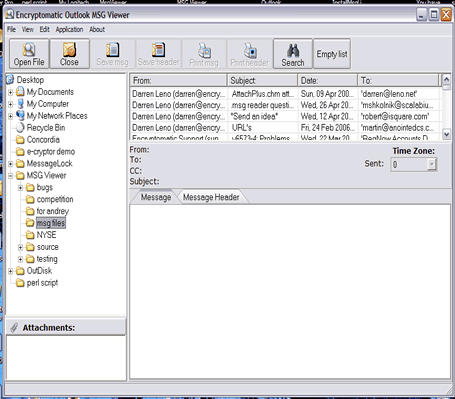Click the Open File toolbar button
This screenshot has height=399, width=455.
(29, 54)
